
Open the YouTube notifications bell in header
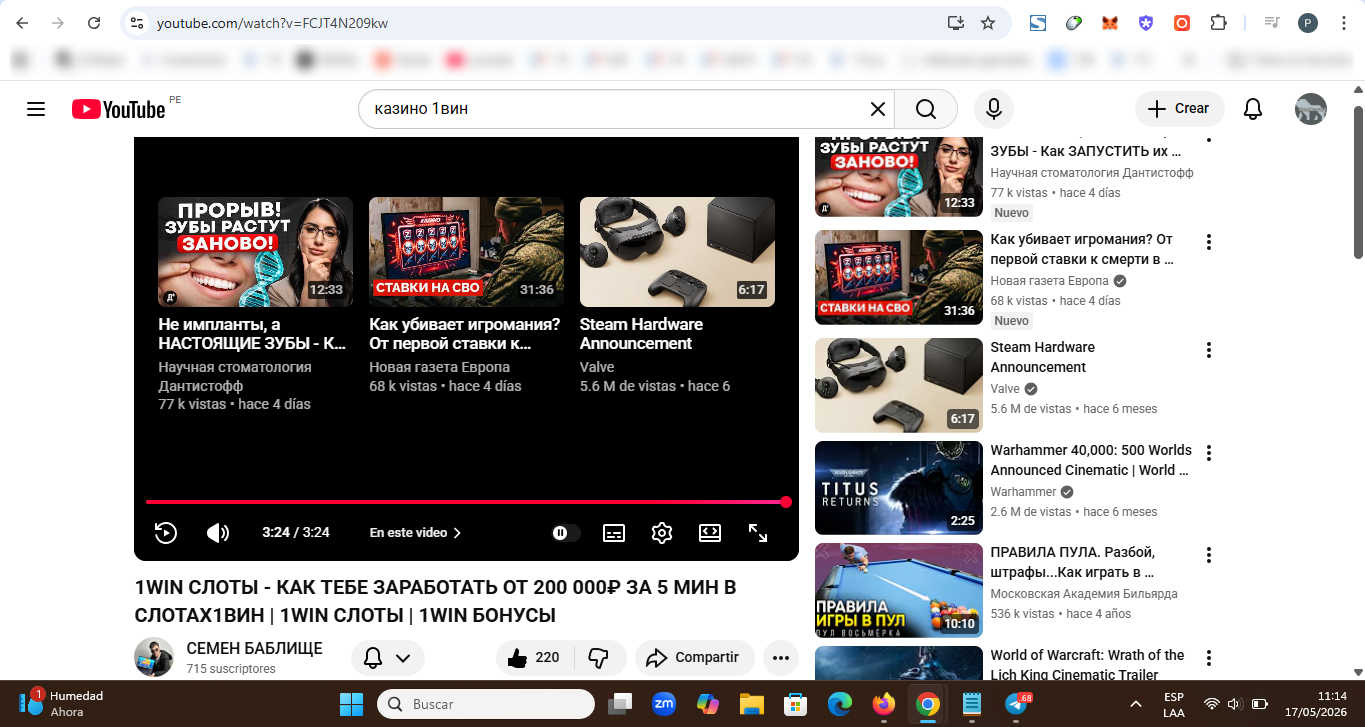1253,109
